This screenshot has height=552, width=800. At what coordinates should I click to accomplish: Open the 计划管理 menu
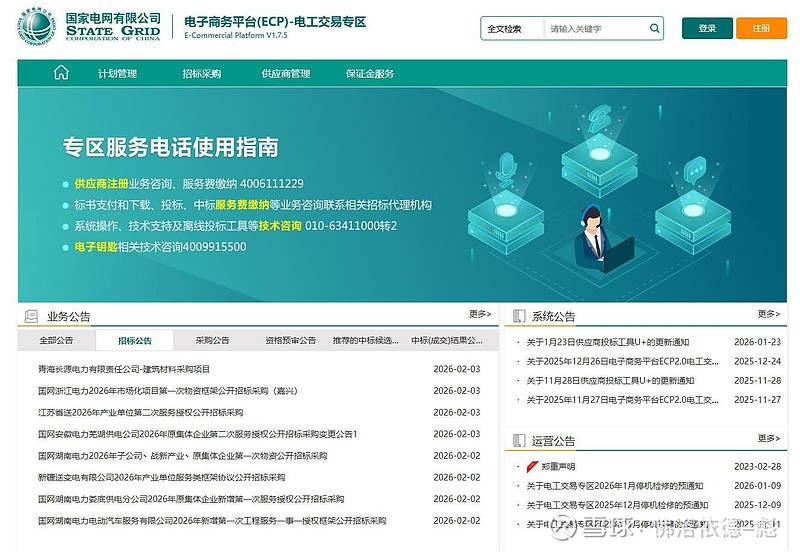117,73
